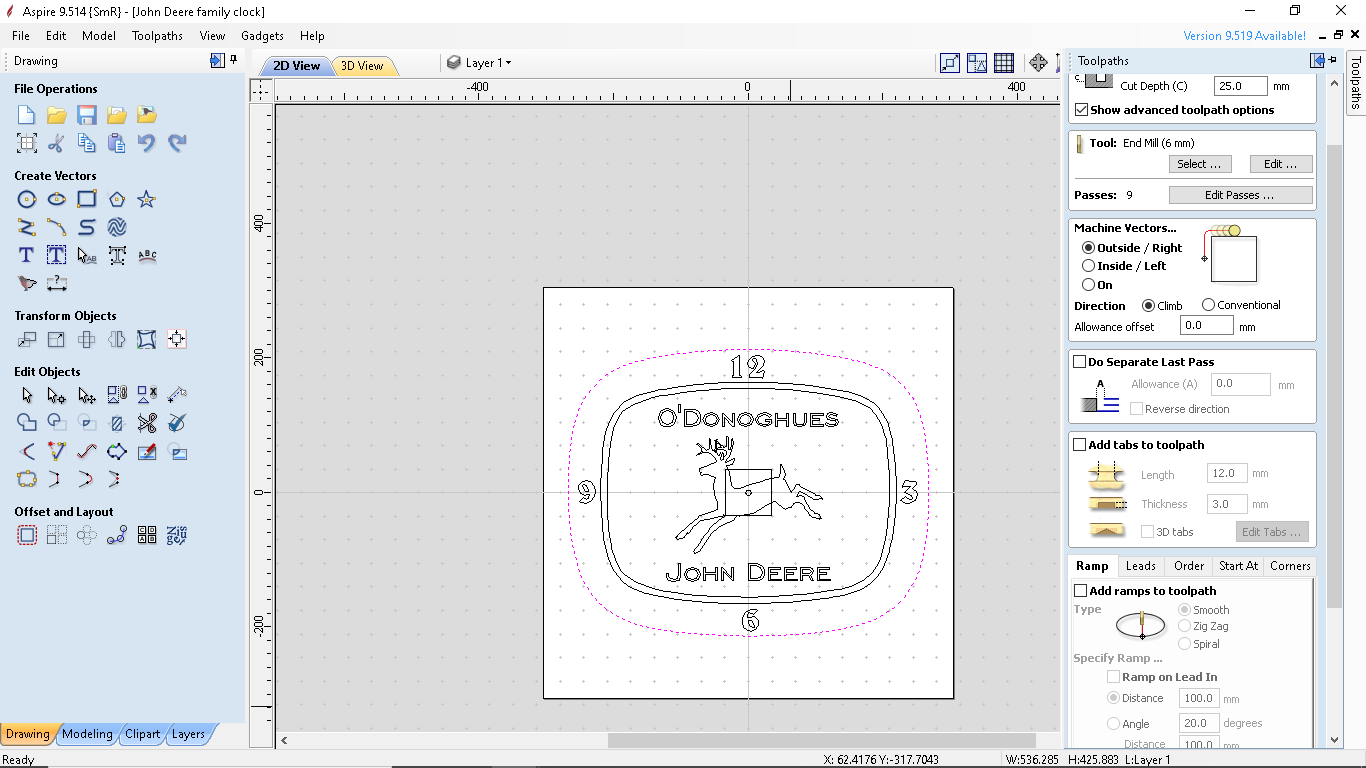Enable Do Separate Last Pass
The image size is (1366, 768).
click(x=1079, y=361)
